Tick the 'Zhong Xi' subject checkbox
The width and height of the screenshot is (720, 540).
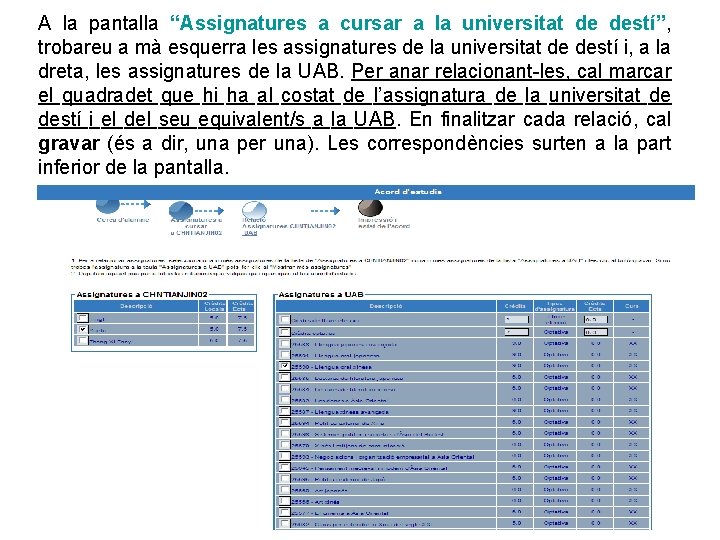82,341
